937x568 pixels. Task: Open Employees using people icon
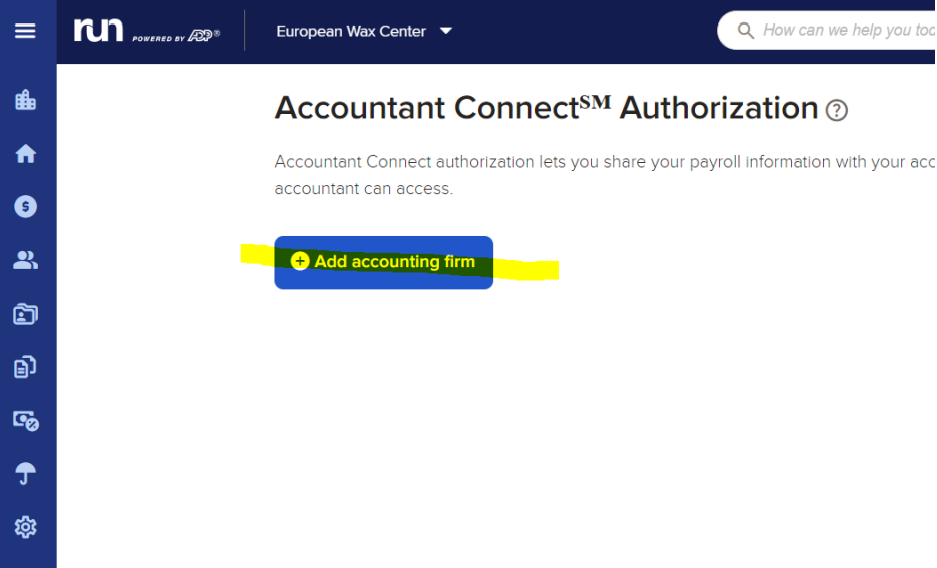point(25,260)
